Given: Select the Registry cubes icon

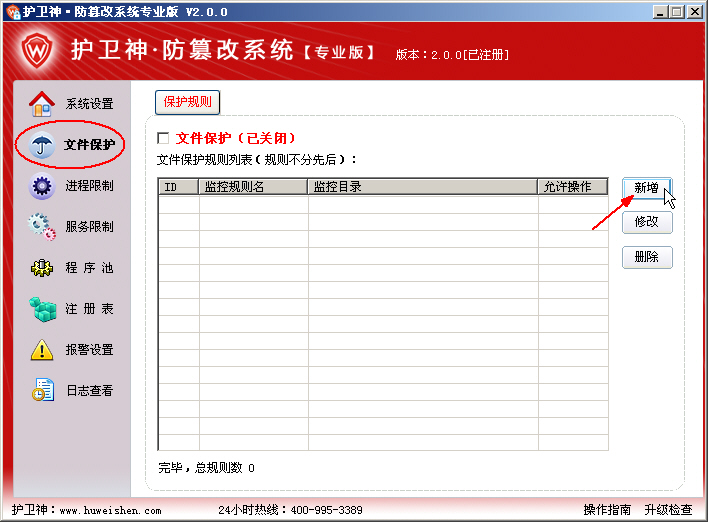Looking at the screenshot, I should (42, 309).
